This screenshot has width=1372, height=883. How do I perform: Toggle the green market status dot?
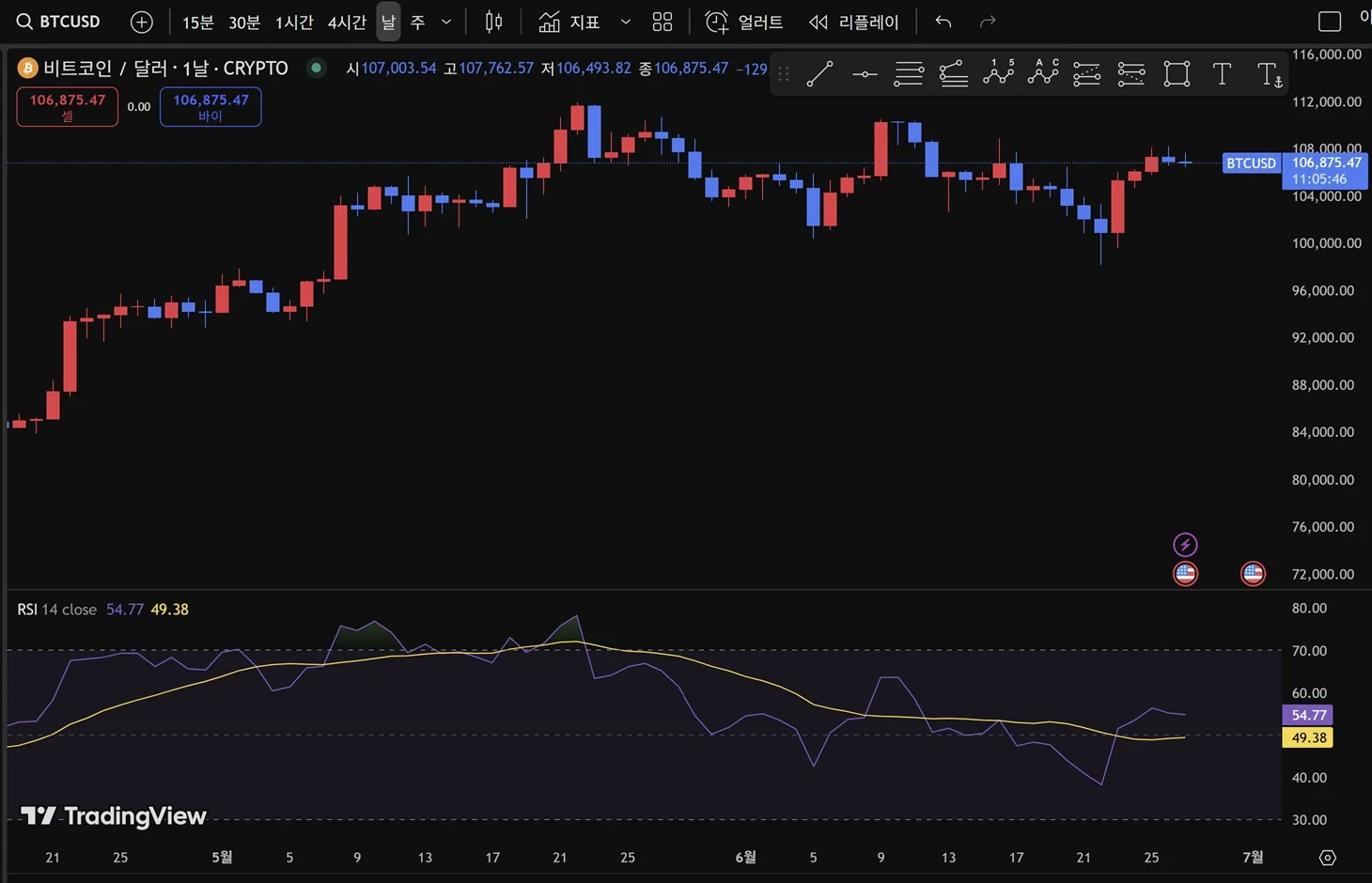(317, 68)
